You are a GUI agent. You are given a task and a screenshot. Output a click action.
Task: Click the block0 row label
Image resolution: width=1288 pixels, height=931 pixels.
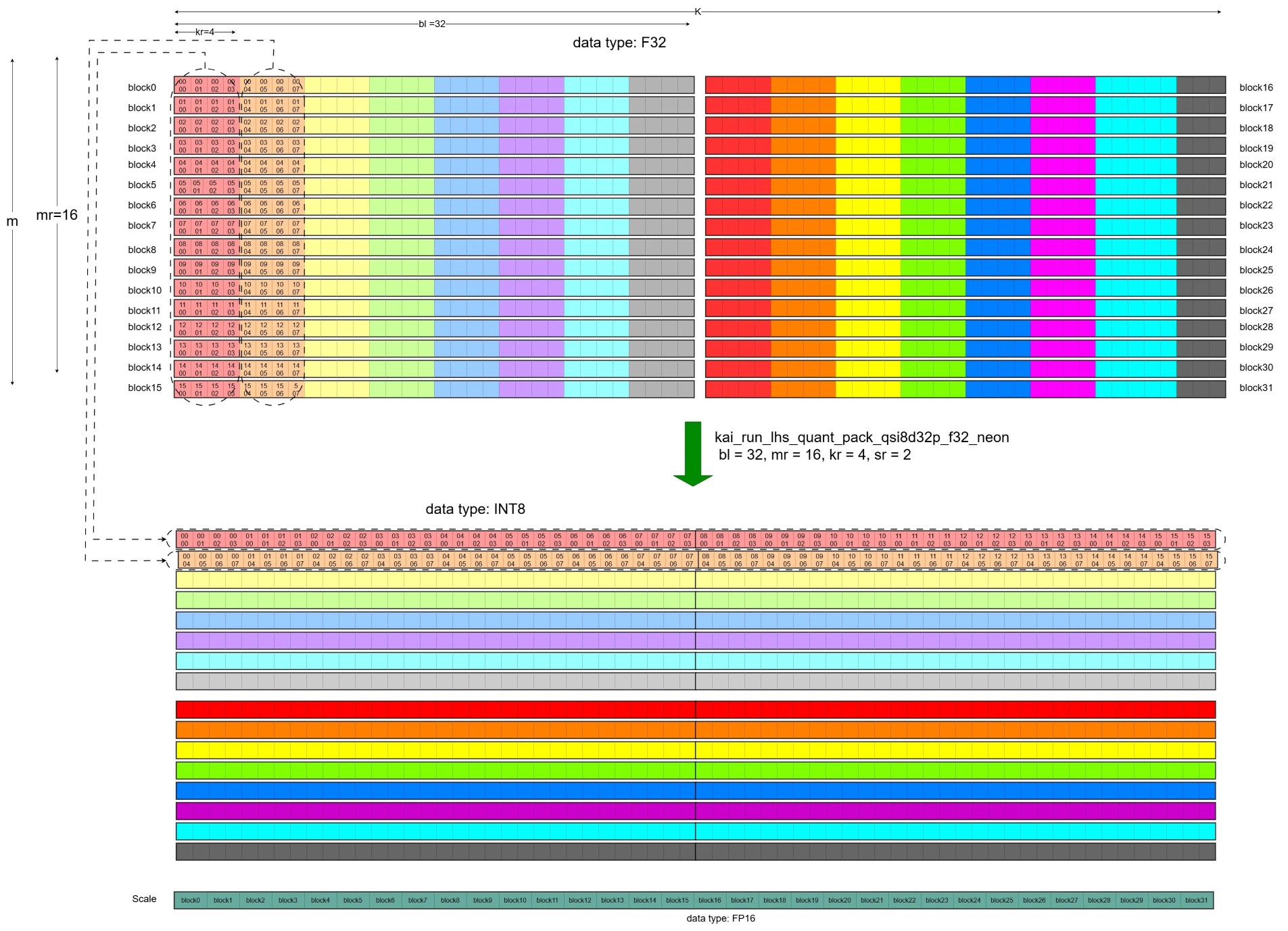coord(141,87)
